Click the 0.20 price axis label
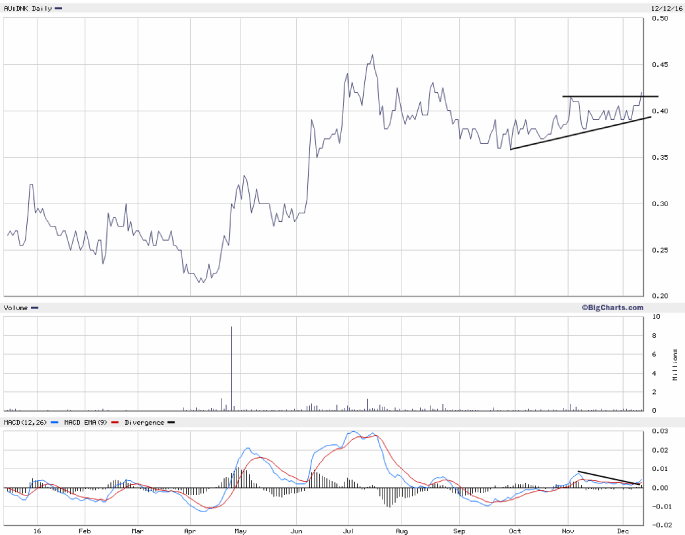The height and width of the screenshot is (535, 685). pos(661,297)
